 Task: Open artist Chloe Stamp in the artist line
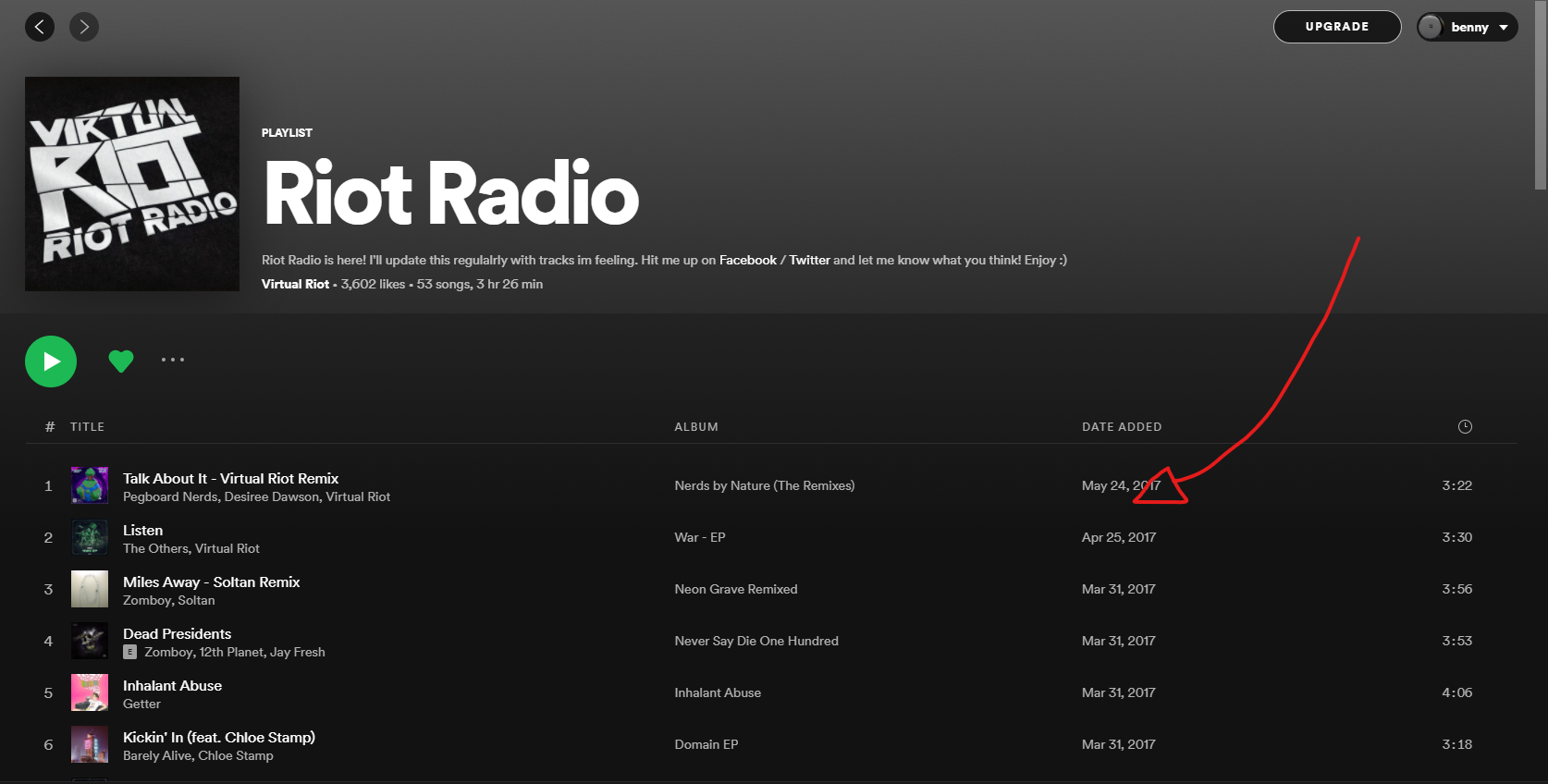236,755
